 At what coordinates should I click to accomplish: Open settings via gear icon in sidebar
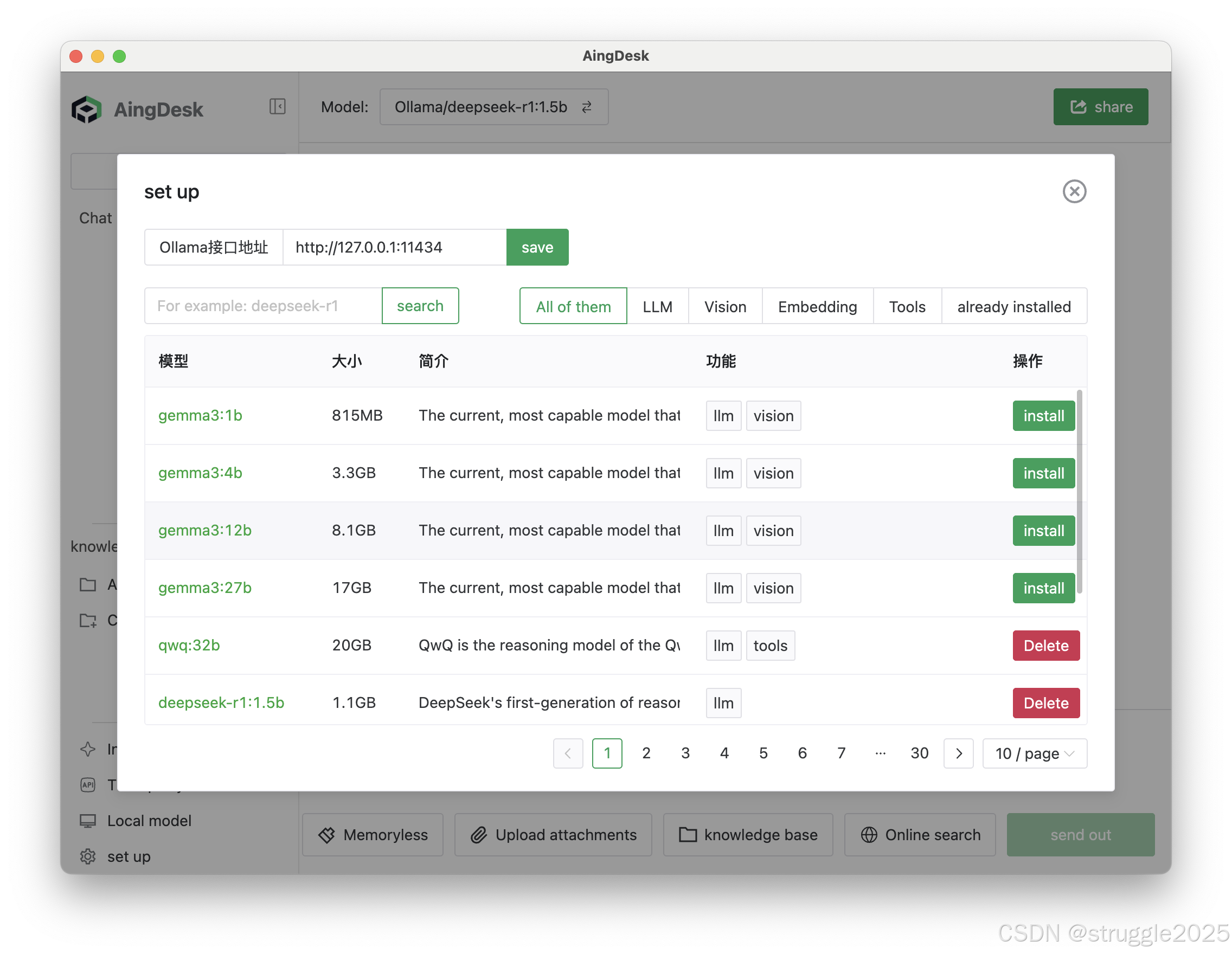88,856
